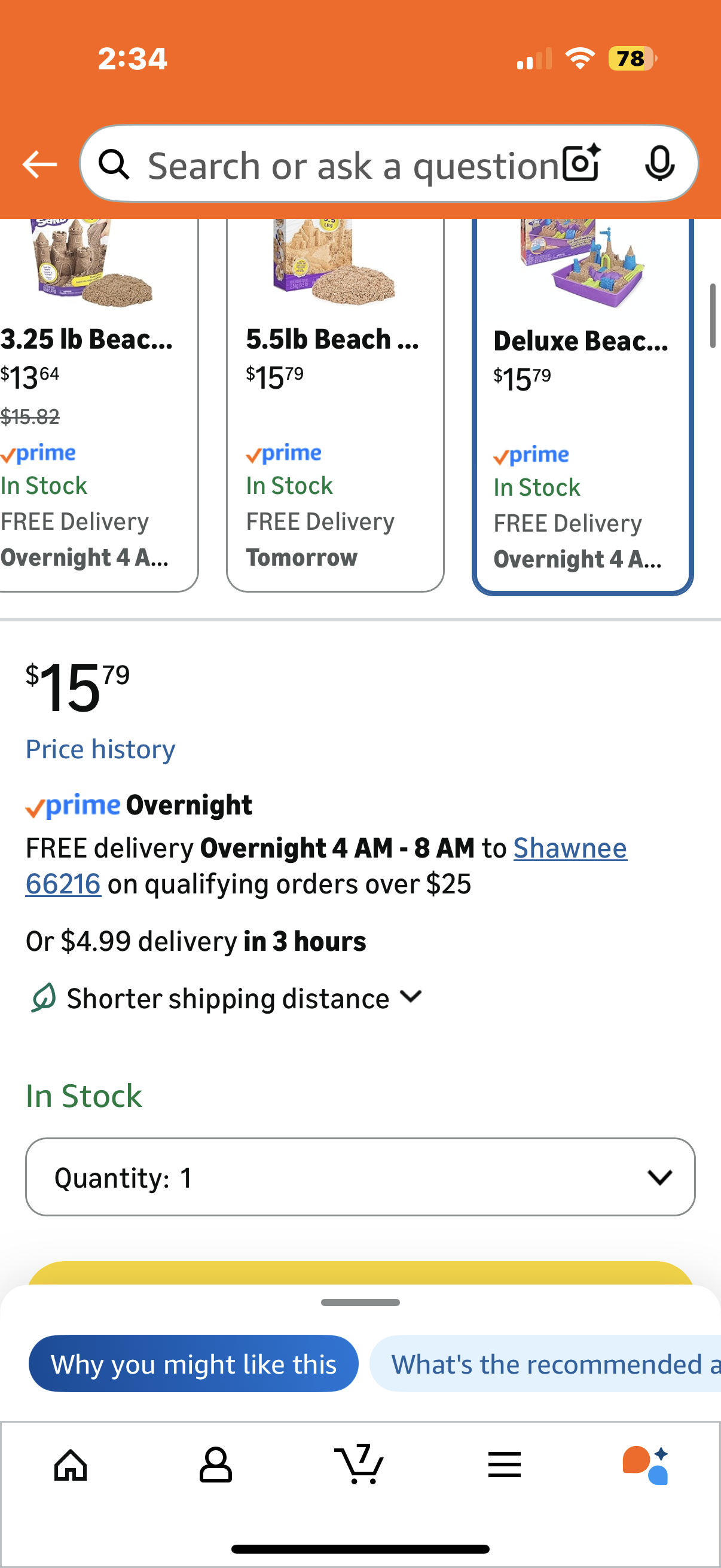Click the page scrollbar indicator
721x1568 pixels.
(x=713, y=316)
